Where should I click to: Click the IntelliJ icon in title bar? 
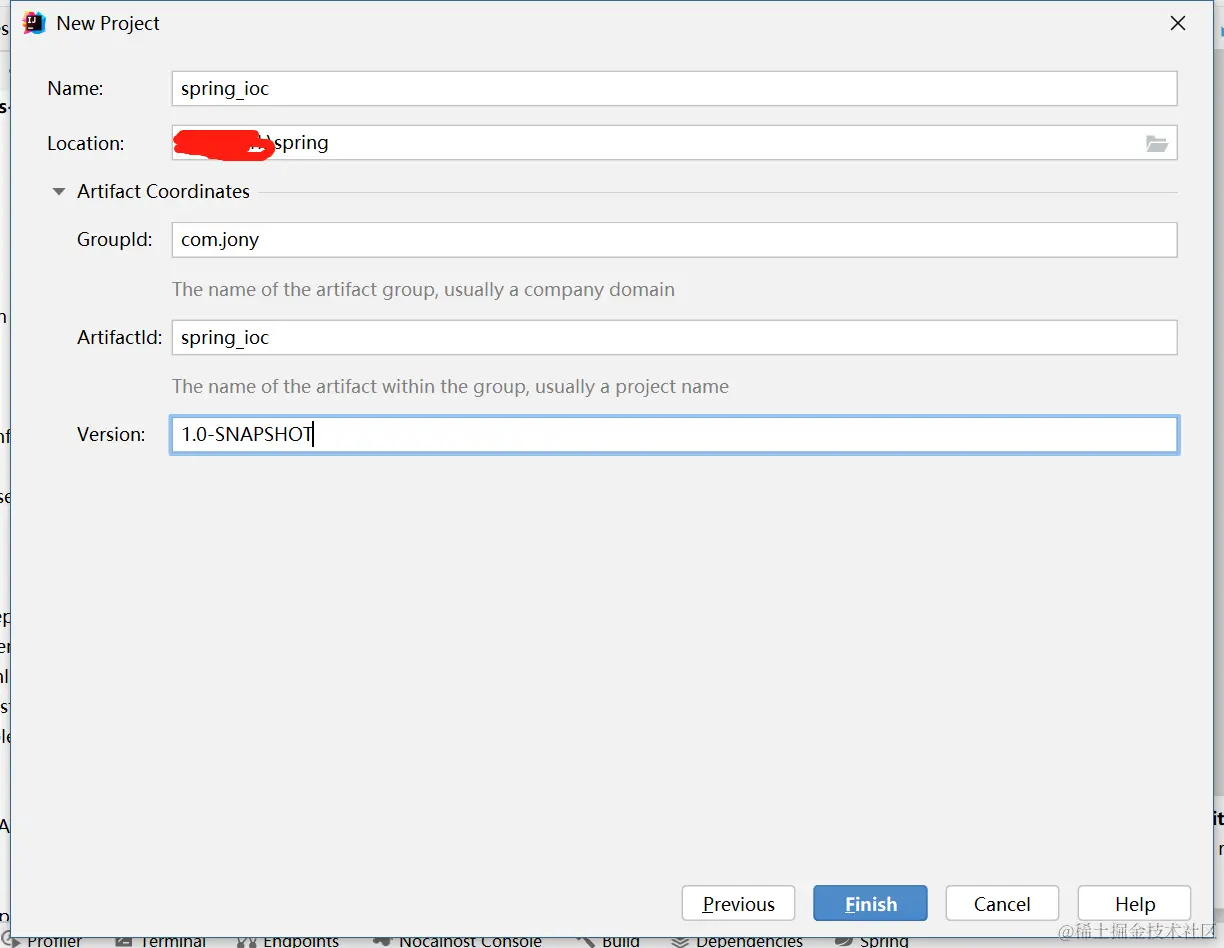point(34,23)
